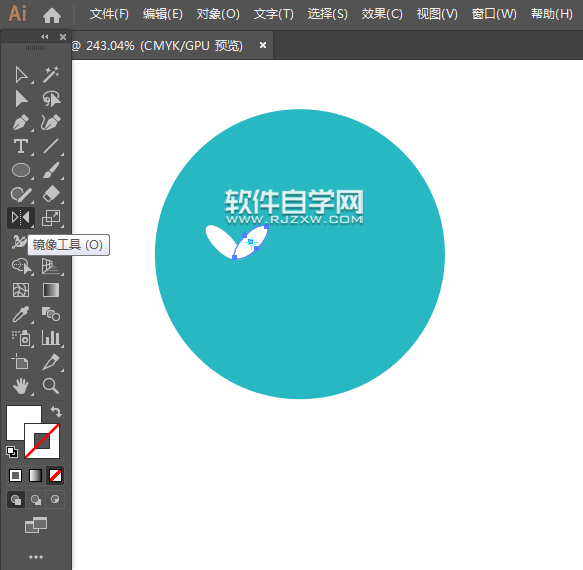
Task: Set paint mode to Color
Action: [15, 475]
